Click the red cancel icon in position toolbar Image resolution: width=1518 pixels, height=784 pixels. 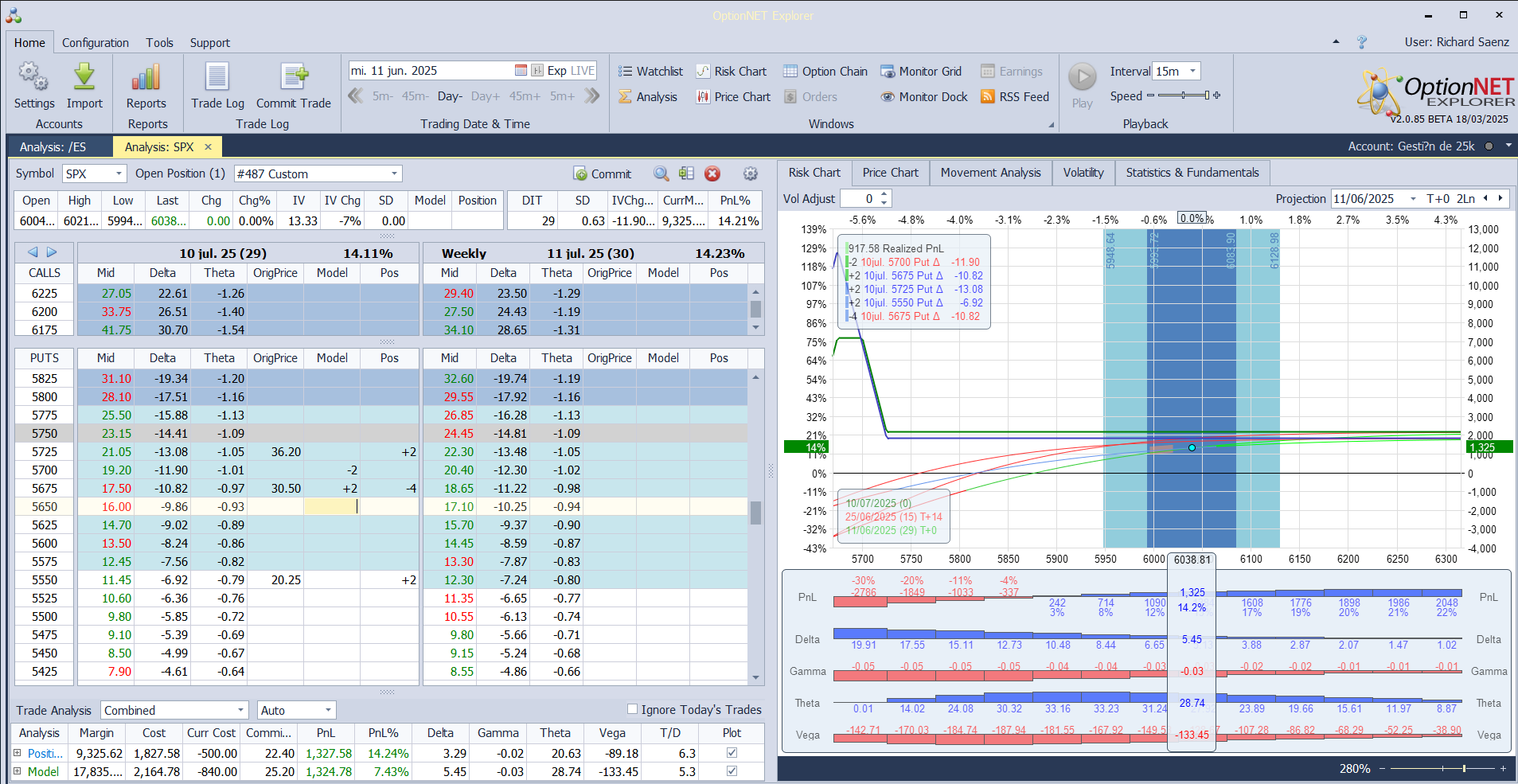pyautogui.click(x=712, y=174)
